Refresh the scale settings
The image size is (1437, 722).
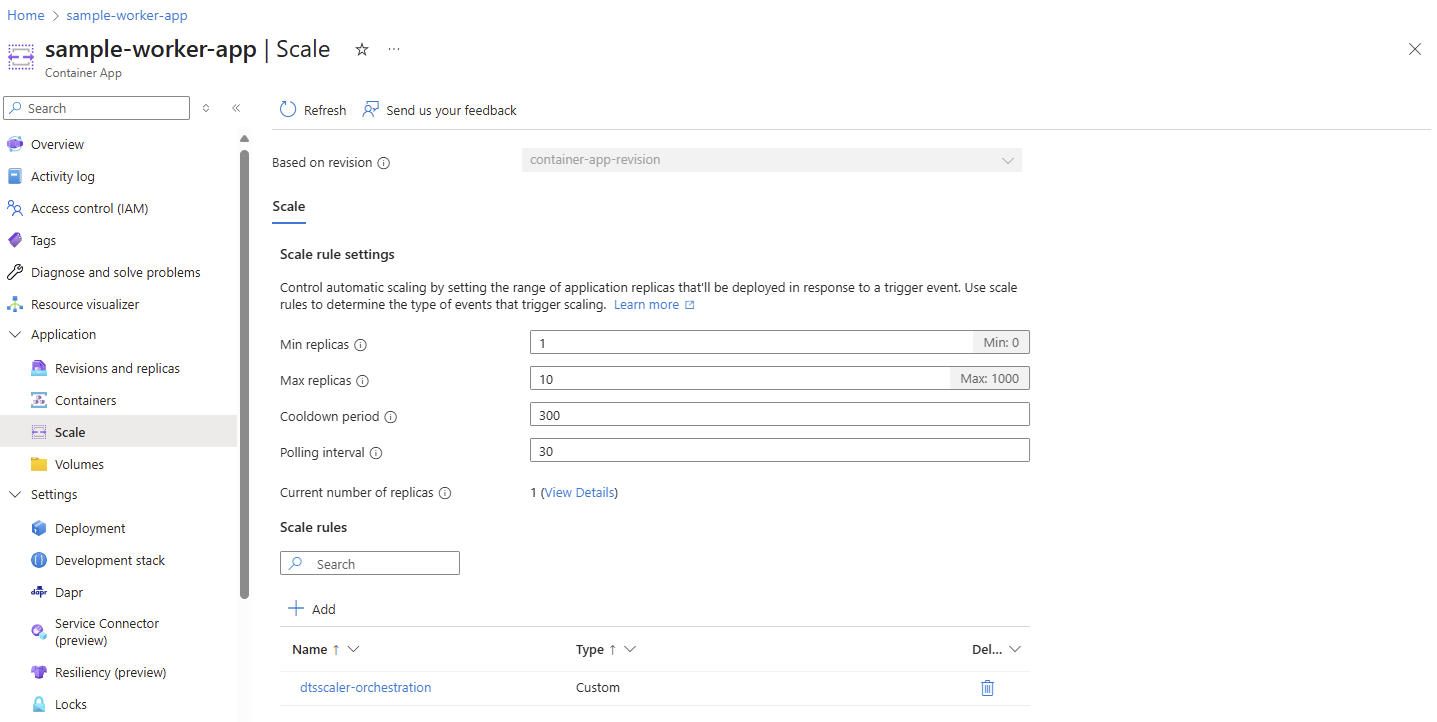click(x=312, y=110)
